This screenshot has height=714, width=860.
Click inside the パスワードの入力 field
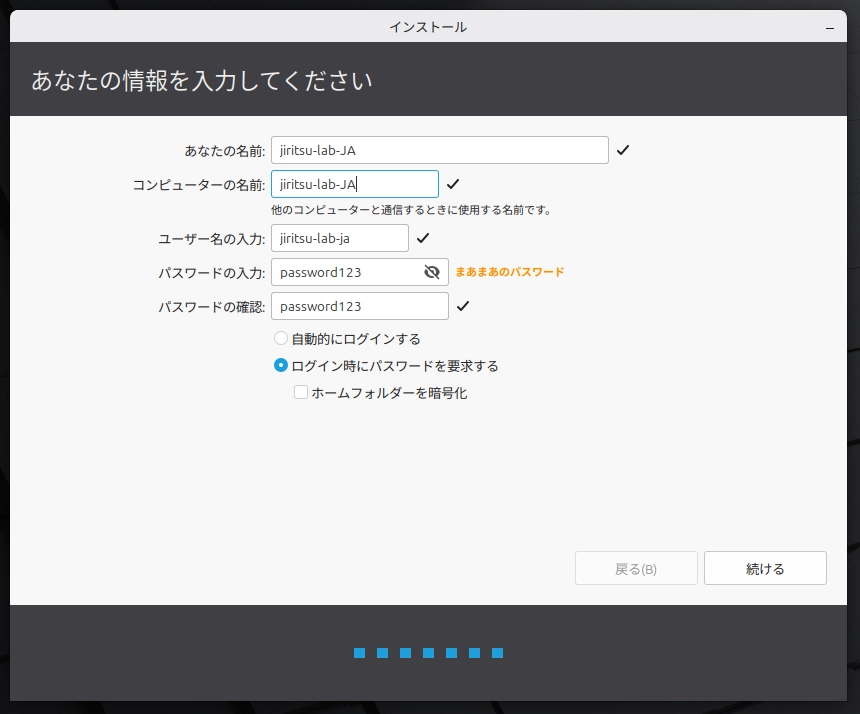click(x=345, y=272)
